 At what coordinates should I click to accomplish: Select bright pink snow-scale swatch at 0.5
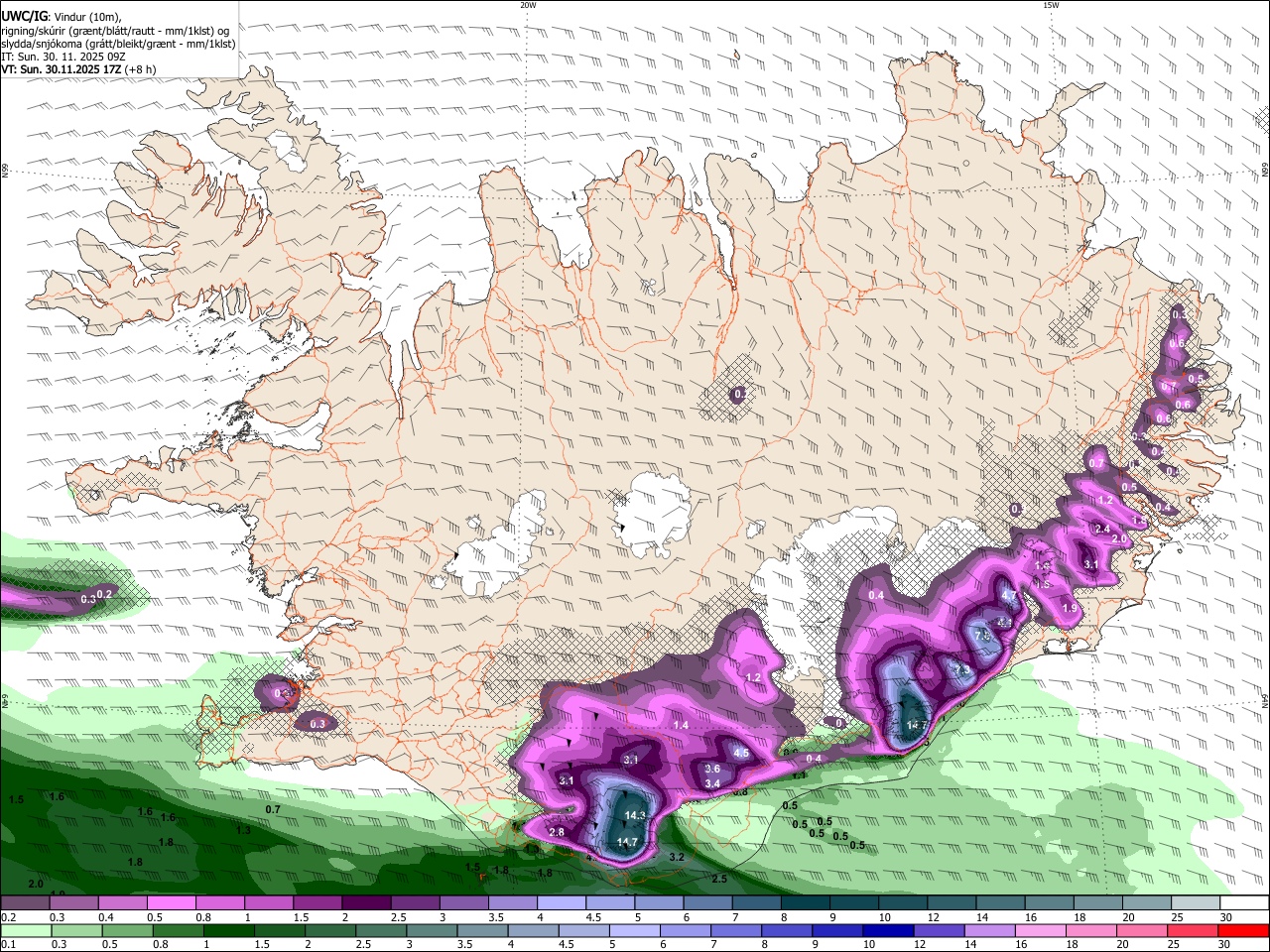pyautogui.click(x=173, y=904)
